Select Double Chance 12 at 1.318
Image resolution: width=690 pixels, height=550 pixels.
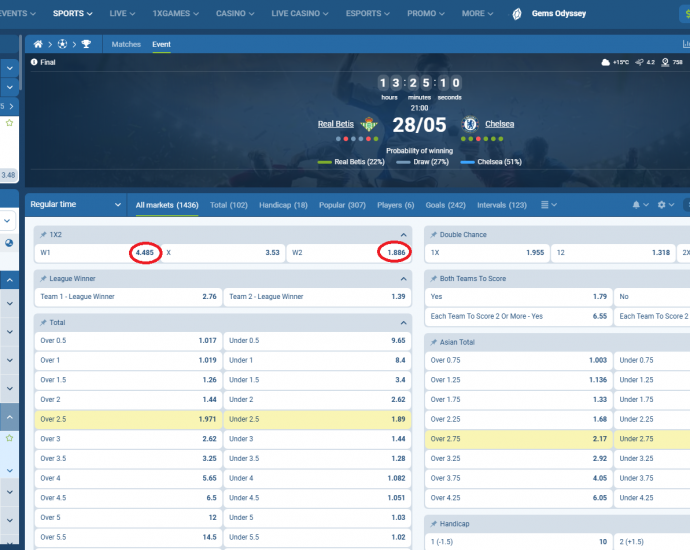pos(613,253)
